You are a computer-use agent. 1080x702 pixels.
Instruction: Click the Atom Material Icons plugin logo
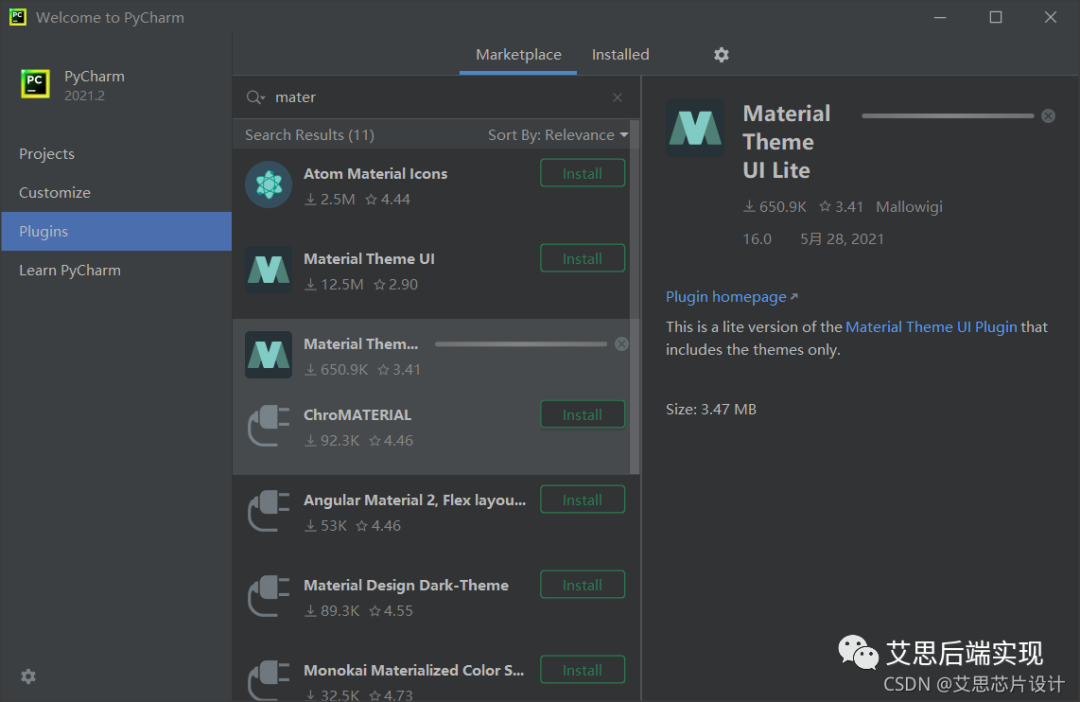pos(268,185)
